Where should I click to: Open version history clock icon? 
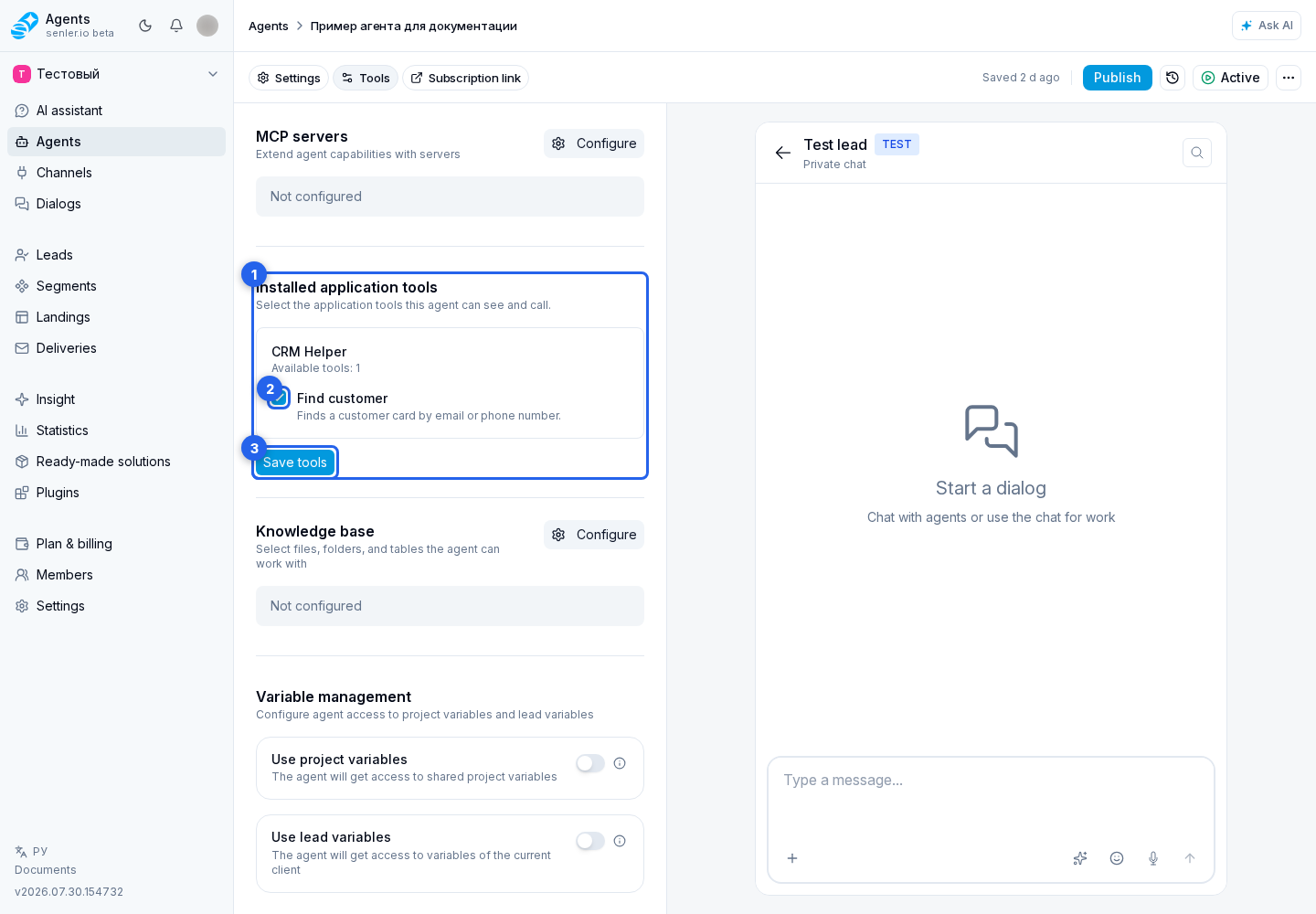[1173, 78]
